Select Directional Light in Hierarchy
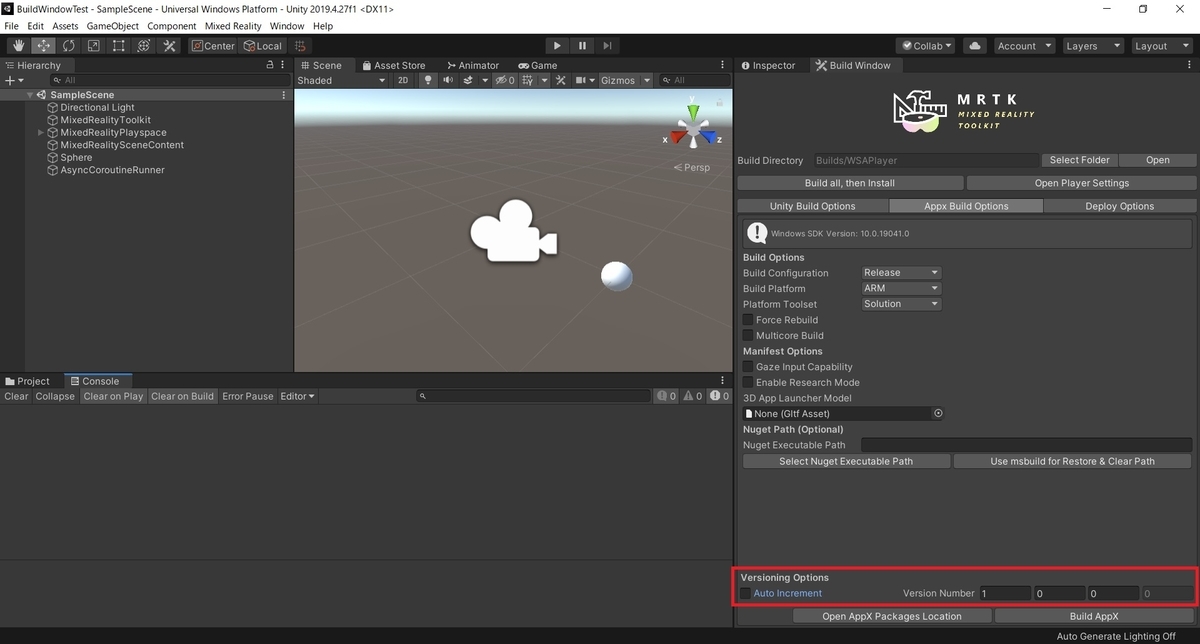This screenshot has width=1200, height=644. (97, 107)
